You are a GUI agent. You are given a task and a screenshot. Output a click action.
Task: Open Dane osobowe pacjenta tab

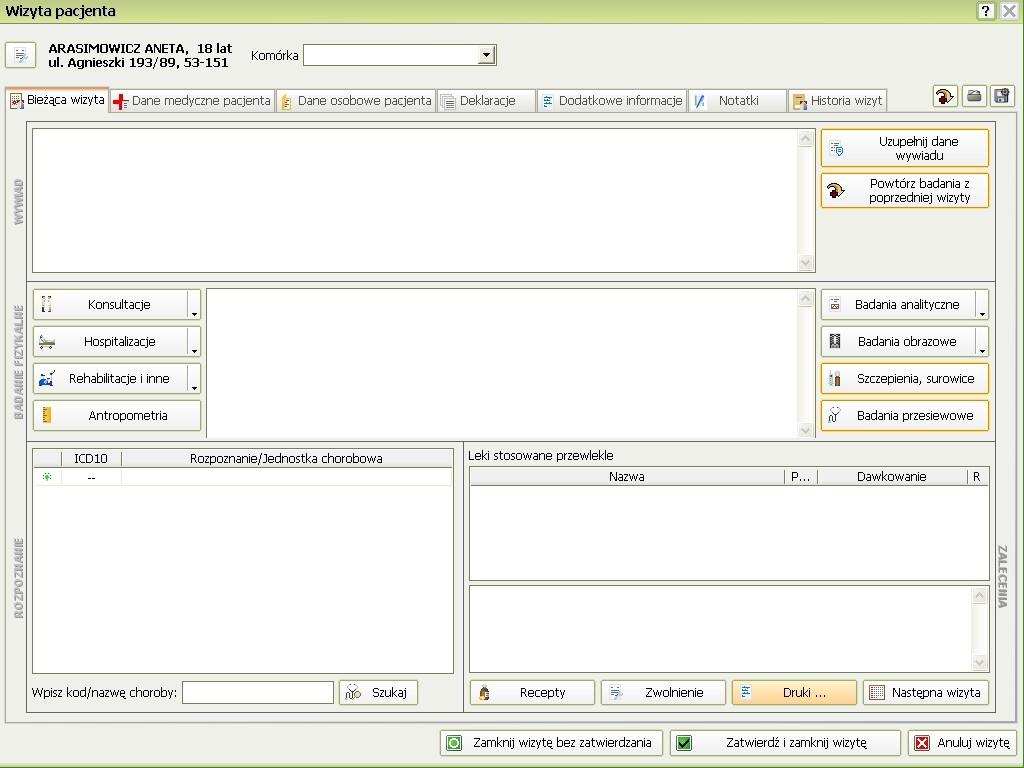[x=357, y=101]
